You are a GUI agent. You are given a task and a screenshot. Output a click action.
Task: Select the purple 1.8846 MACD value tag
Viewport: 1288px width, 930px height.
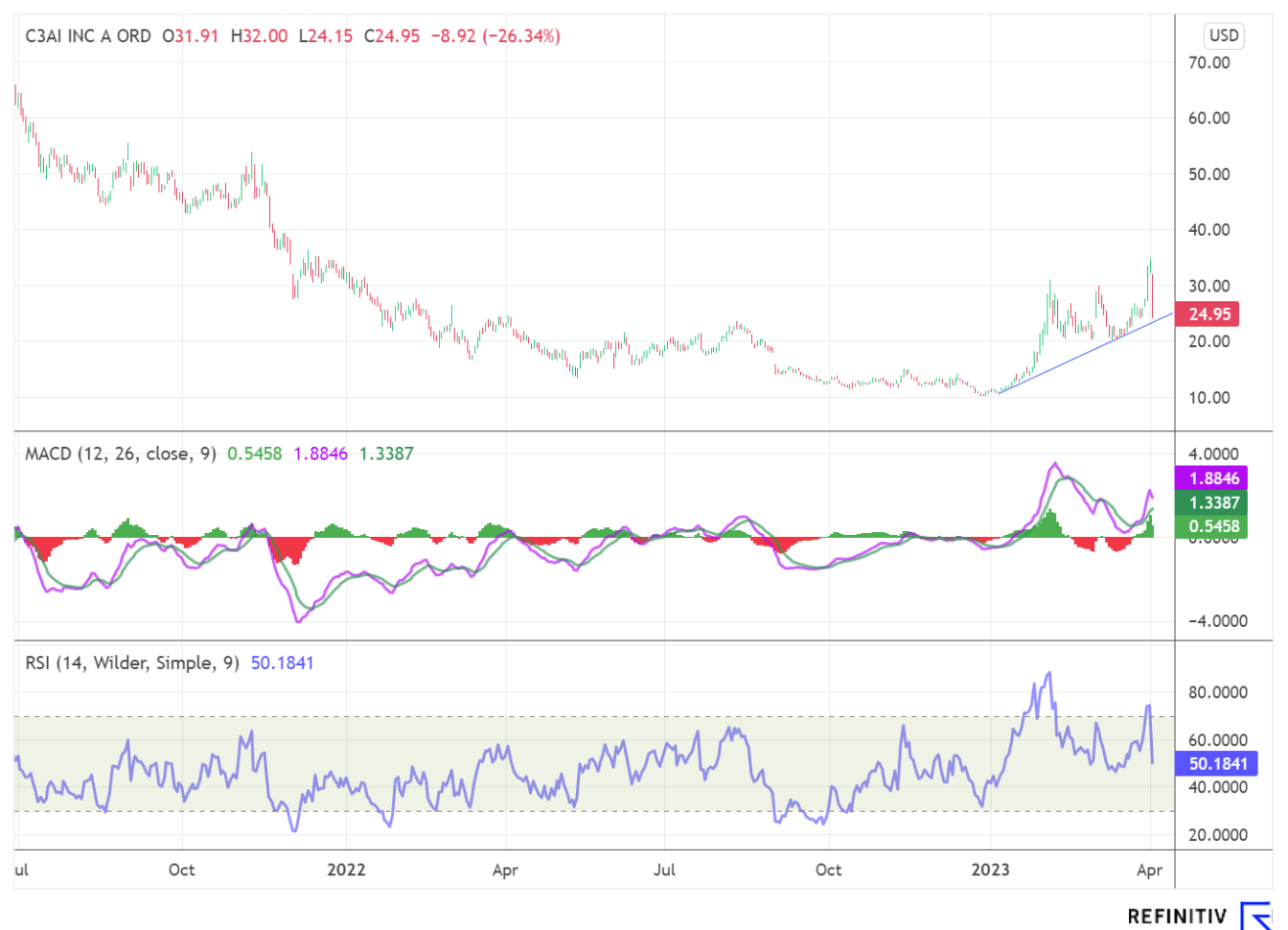coord(1213,478)
